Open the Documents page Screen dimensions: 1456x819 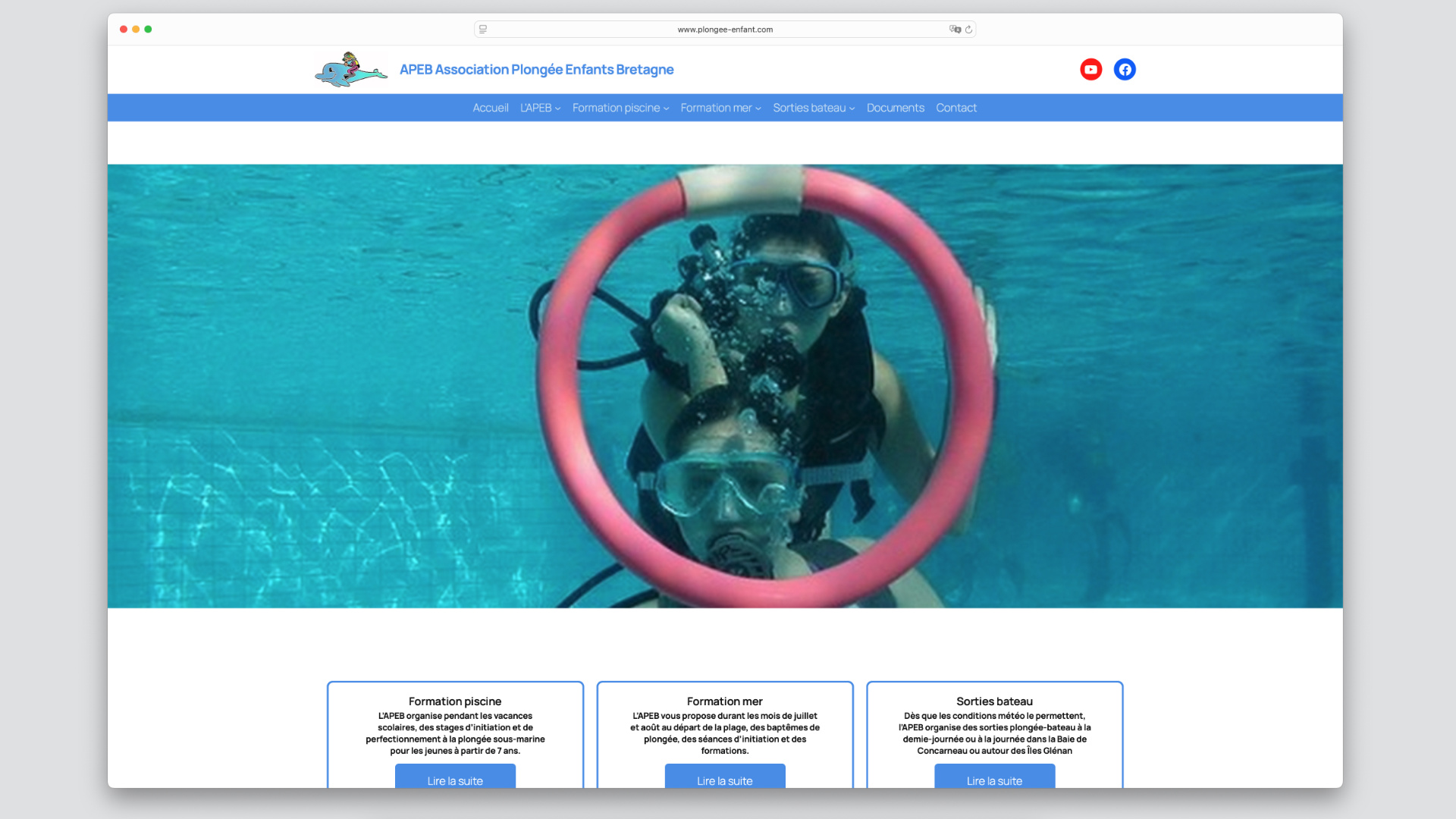pos(896,108)
